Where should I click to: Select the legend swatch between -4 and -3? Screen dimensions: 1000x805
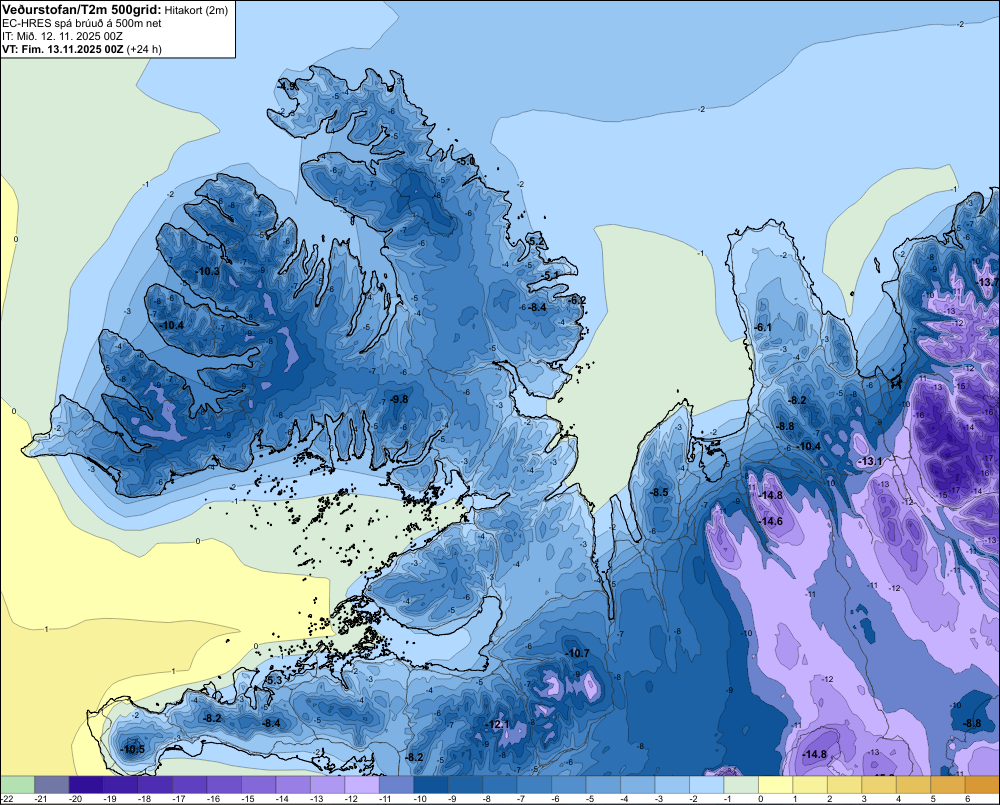tap(637, 784)
